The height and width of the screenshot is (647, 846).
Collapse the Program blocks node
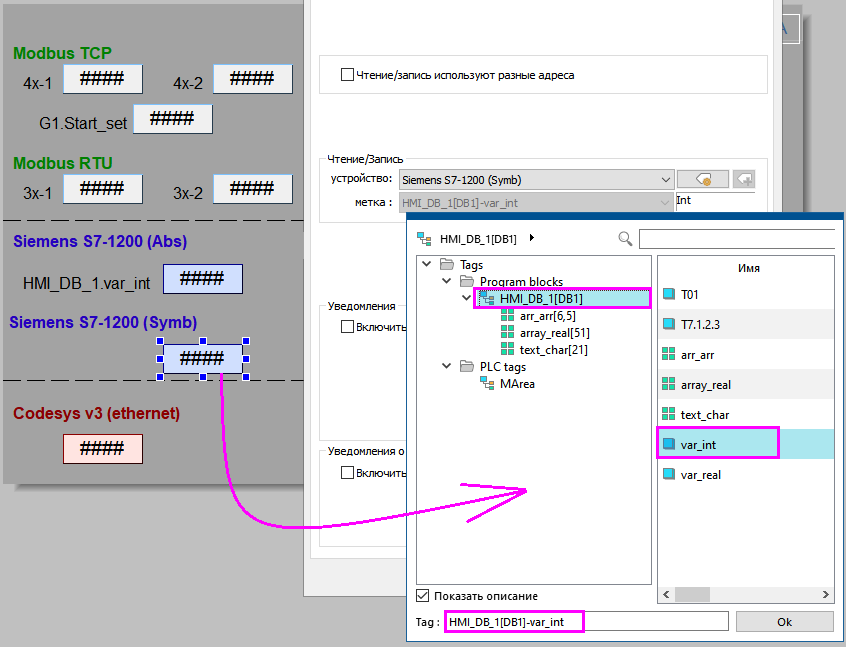[446, 281]
